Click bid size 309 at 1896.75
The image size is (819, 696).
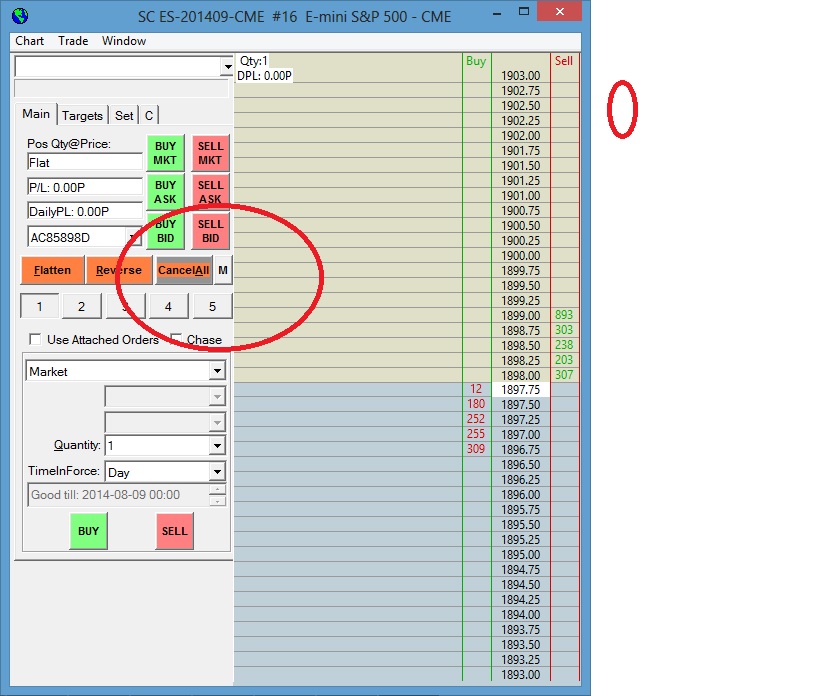pos(476,449)
